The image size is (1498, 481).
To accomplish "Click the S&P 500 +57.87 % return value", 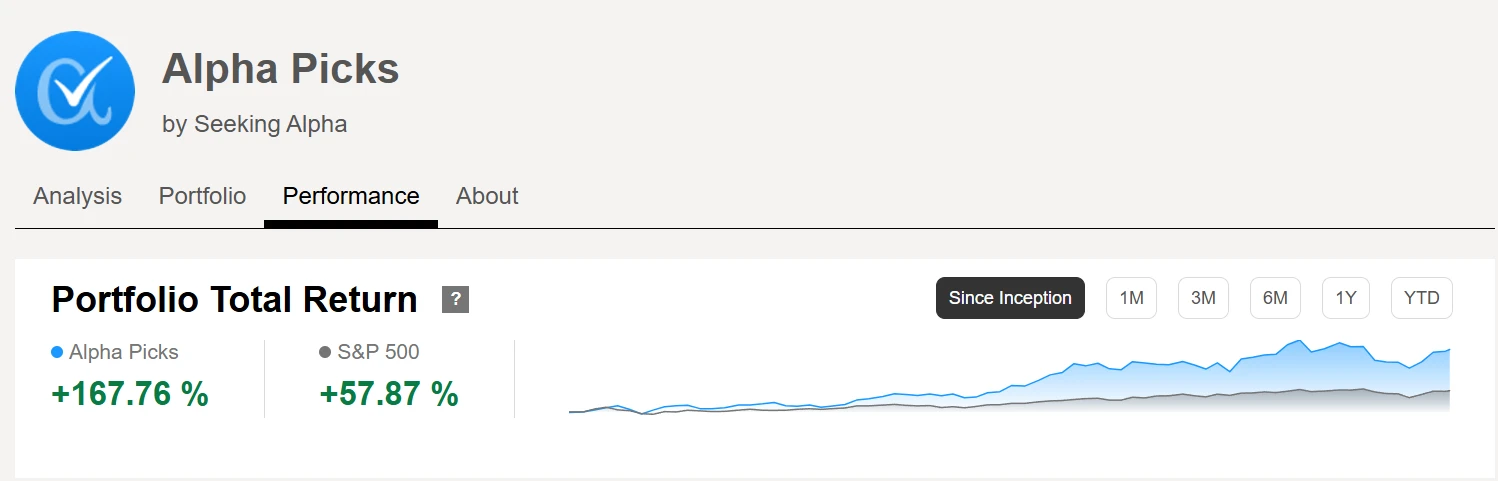I will (389, 394).
